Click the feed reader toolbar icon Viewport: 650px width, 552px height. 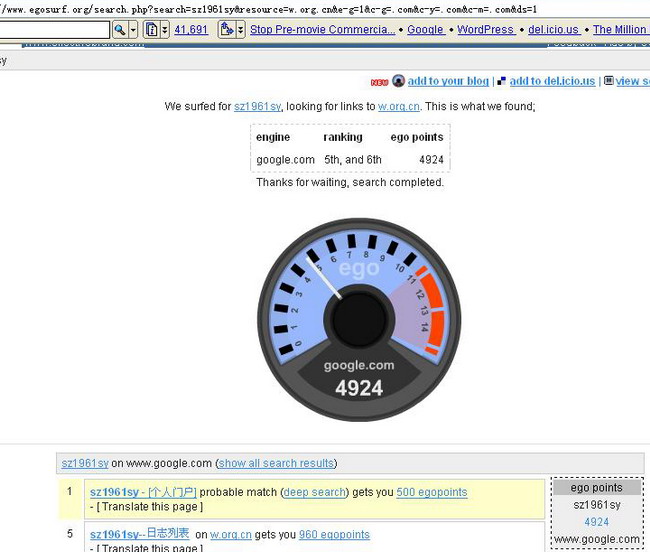226,30
